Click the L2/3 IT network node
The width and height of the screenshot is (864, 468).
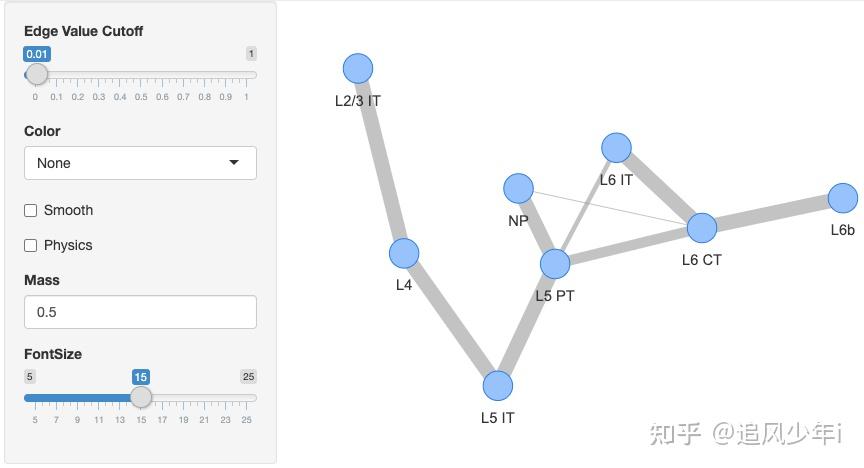[x=358, y=68]
